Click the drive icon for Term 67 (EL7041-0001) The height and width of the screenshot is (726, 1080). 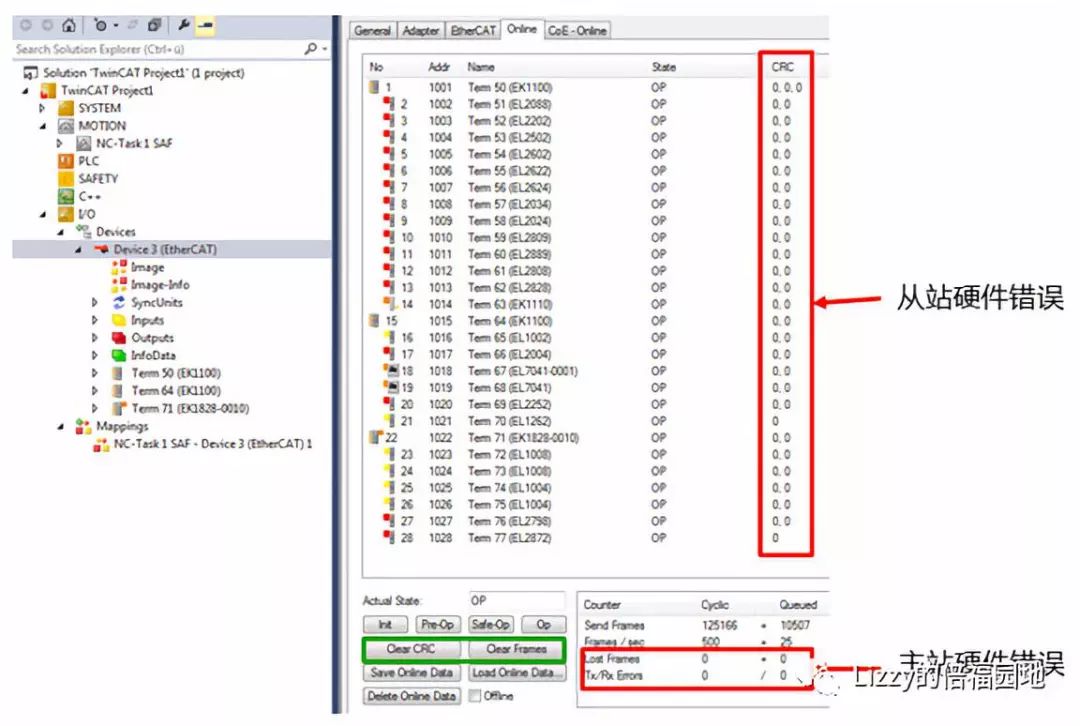tap(390, 371)
